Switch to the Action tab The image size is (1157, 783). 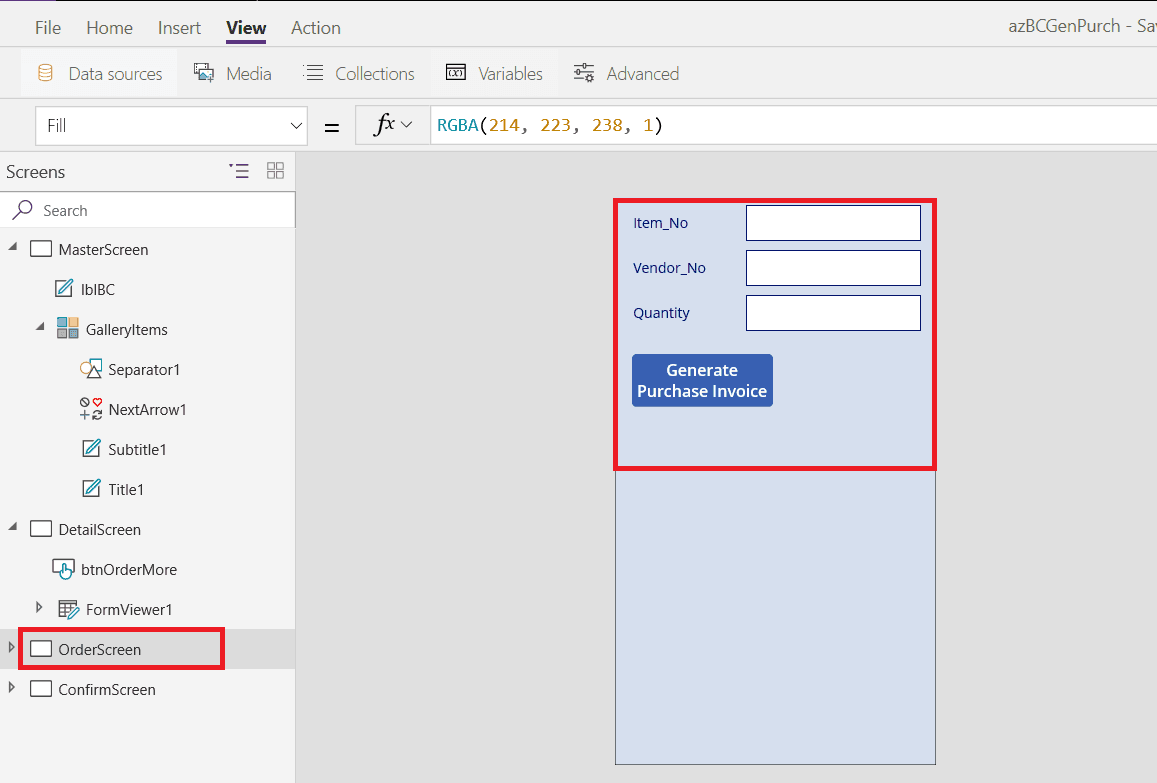pos(316,28)
